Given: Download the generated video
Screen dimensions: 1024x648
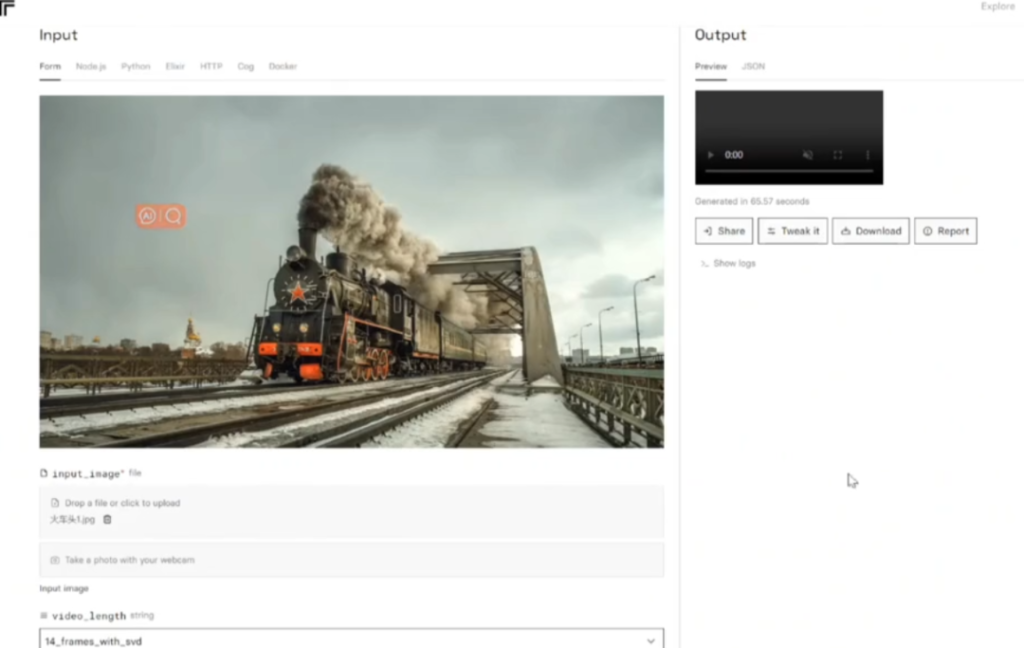Looking at the screenshot, I should click(x=871, y=231).
